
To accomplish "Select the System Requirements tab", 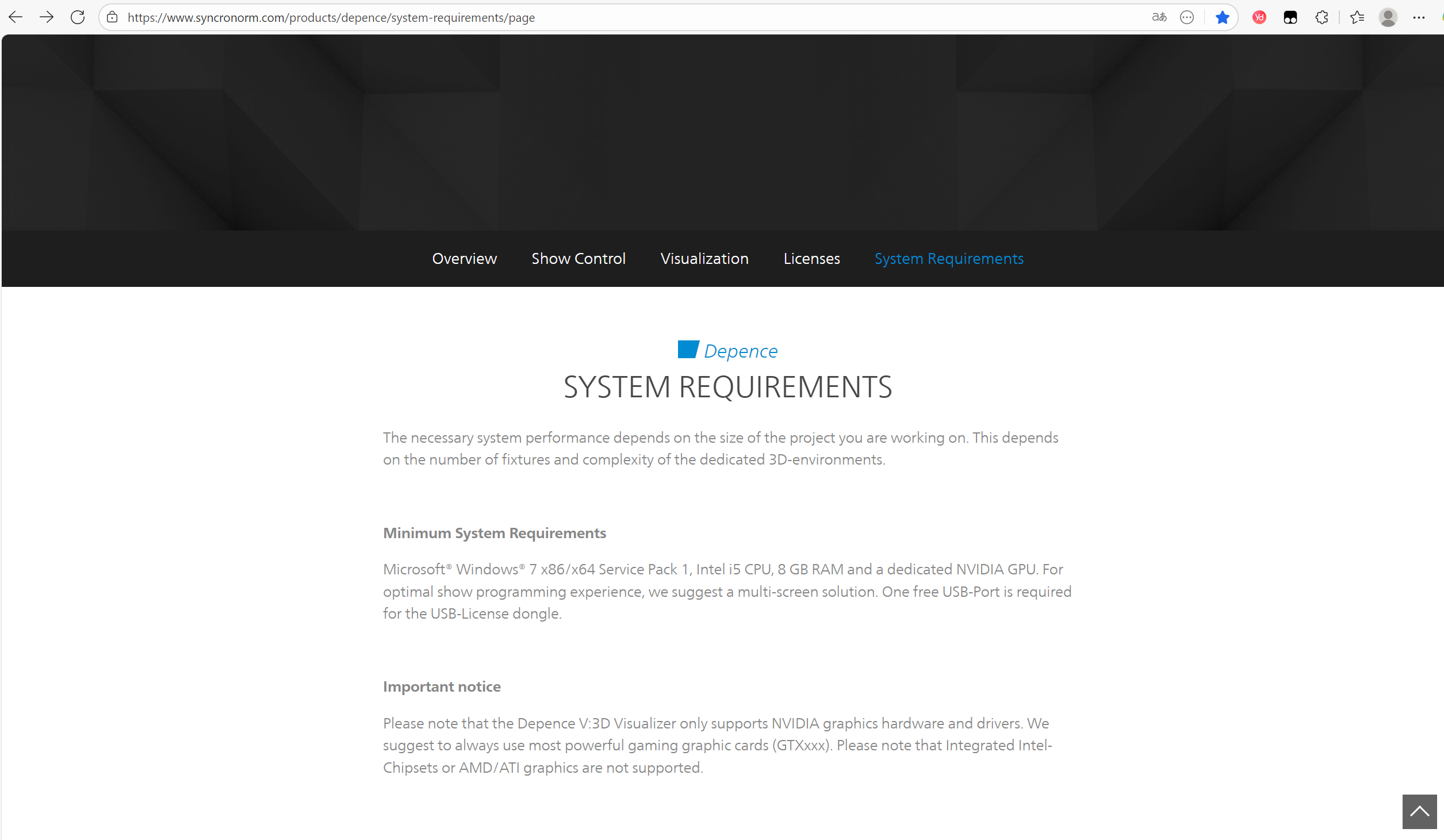I will (x=949, y=259).
